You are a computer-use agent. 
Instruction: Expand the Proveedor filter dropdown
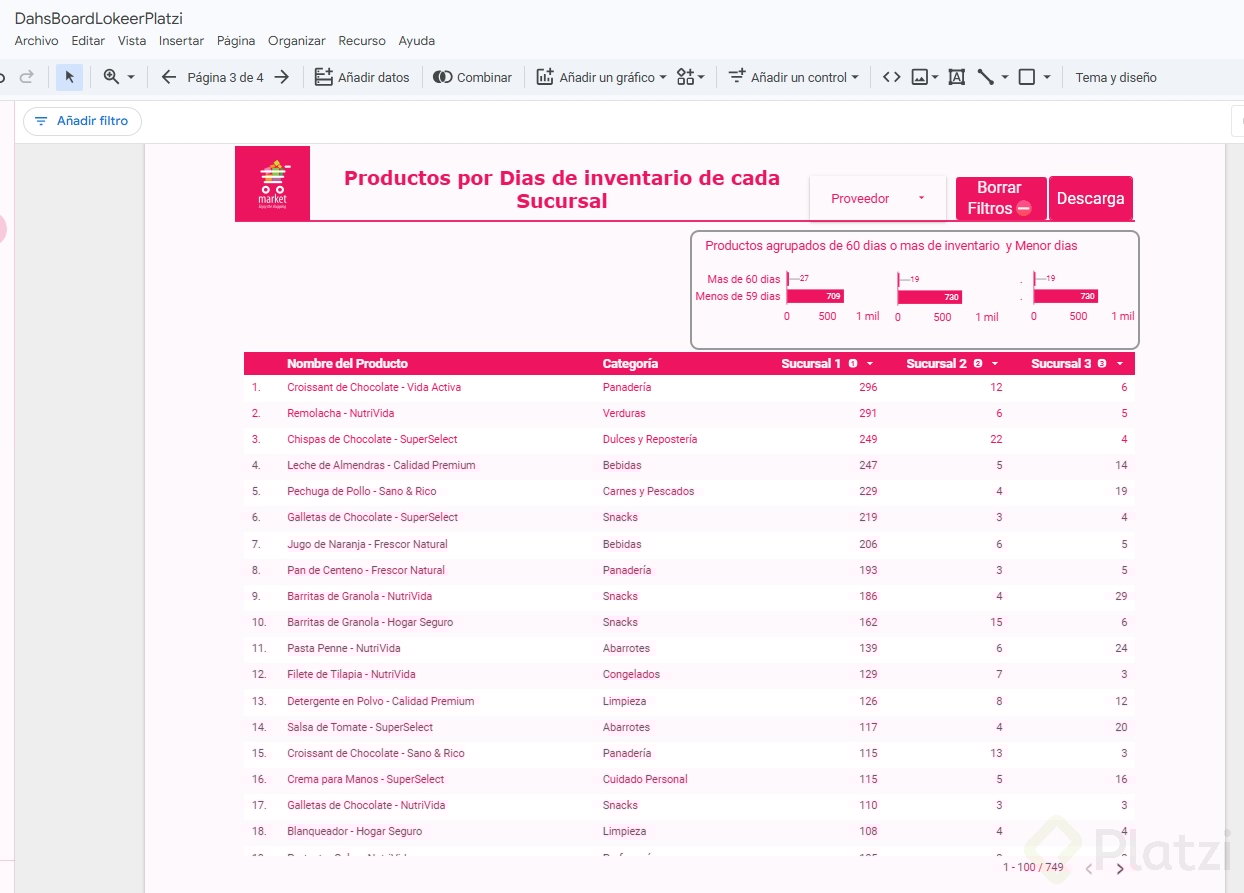877,198
